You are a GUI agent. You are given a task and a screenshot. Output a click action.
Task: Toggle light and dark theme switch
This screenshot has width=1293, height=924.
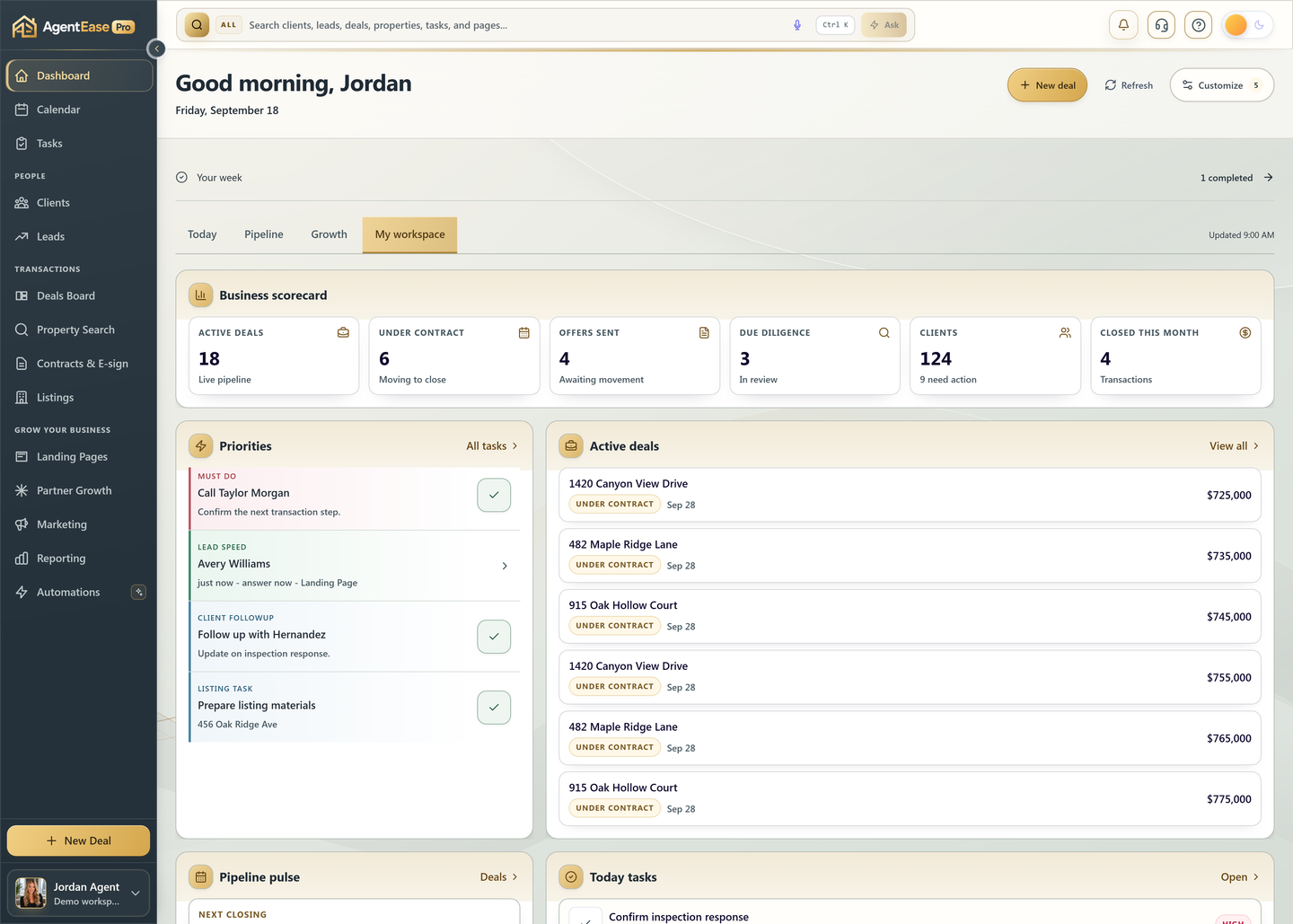[x=1247, y=25]
